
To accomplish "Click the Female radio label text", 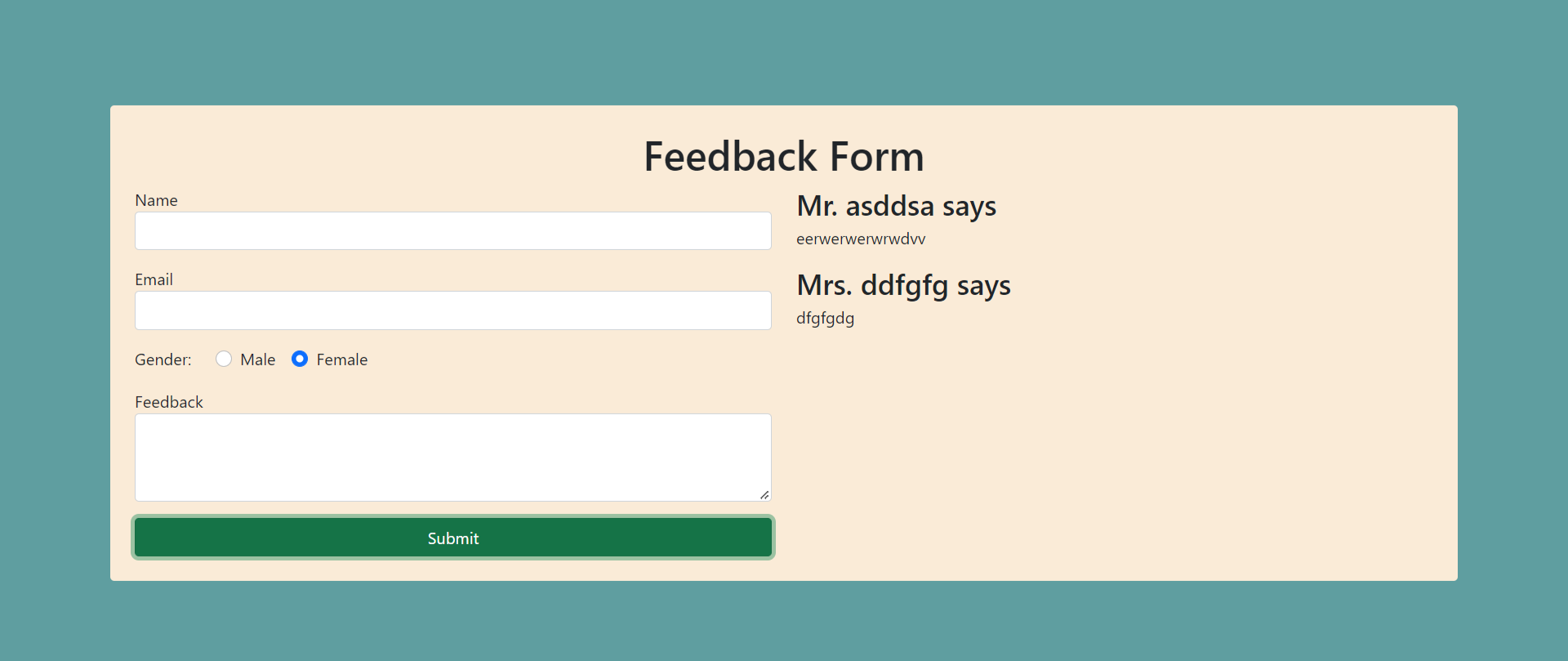I will pyautogui.click(x=342, y=359).
